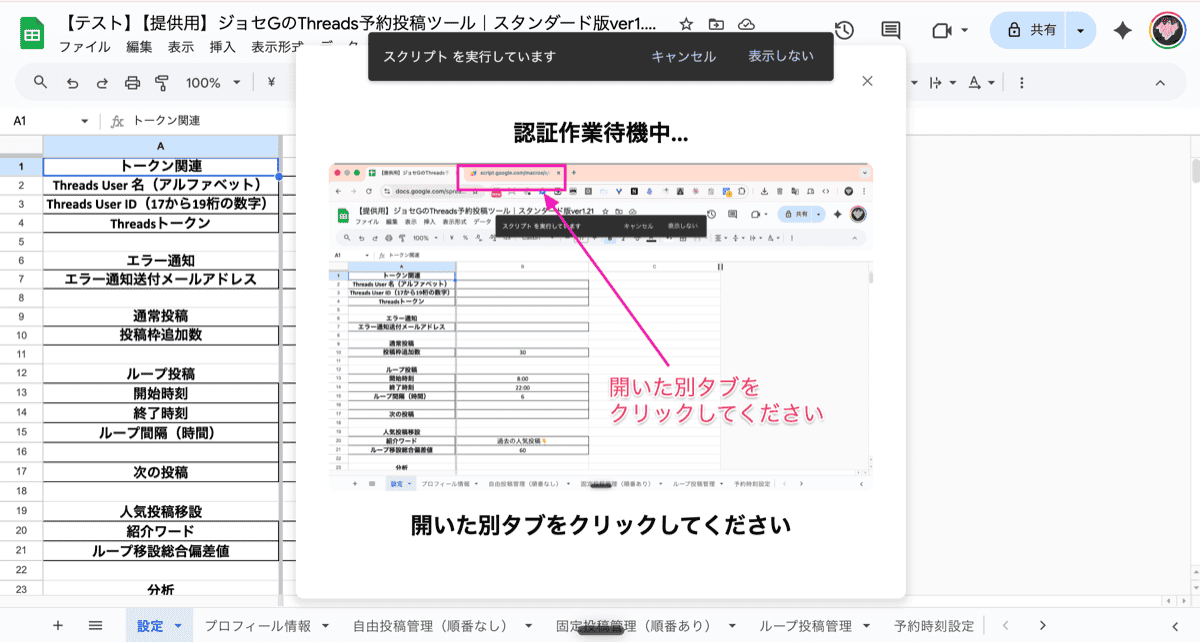
Task: Click the move-to-folder icon beside the title
Action: [x=716, y=24]
